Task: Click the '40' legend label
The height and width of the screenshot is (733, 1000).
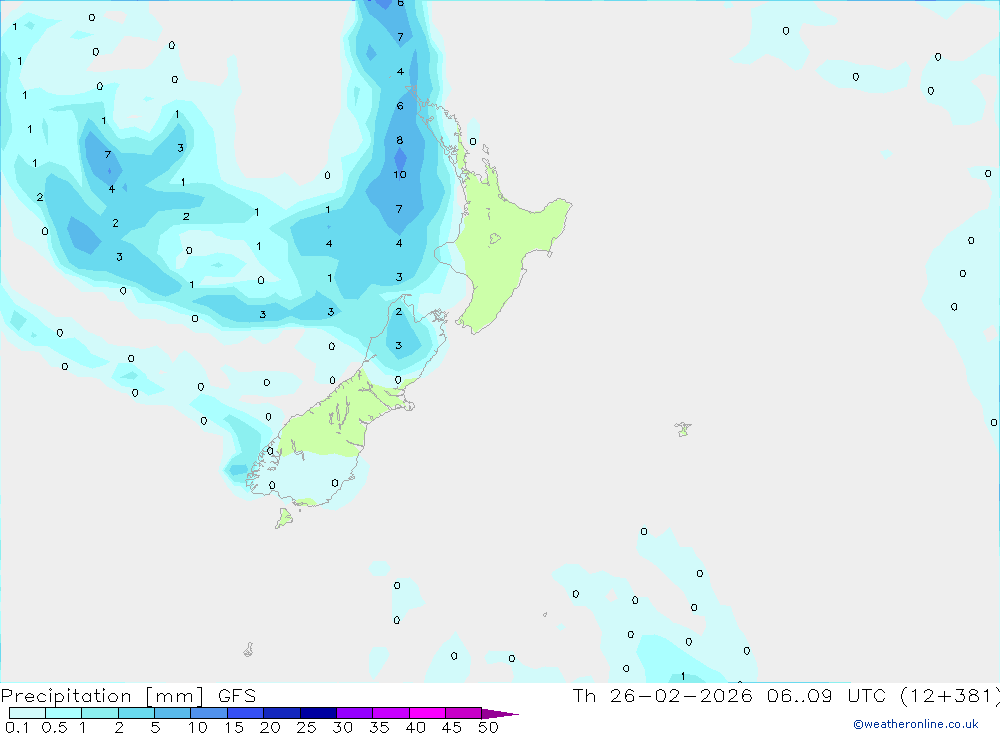Action: [416, 727]
